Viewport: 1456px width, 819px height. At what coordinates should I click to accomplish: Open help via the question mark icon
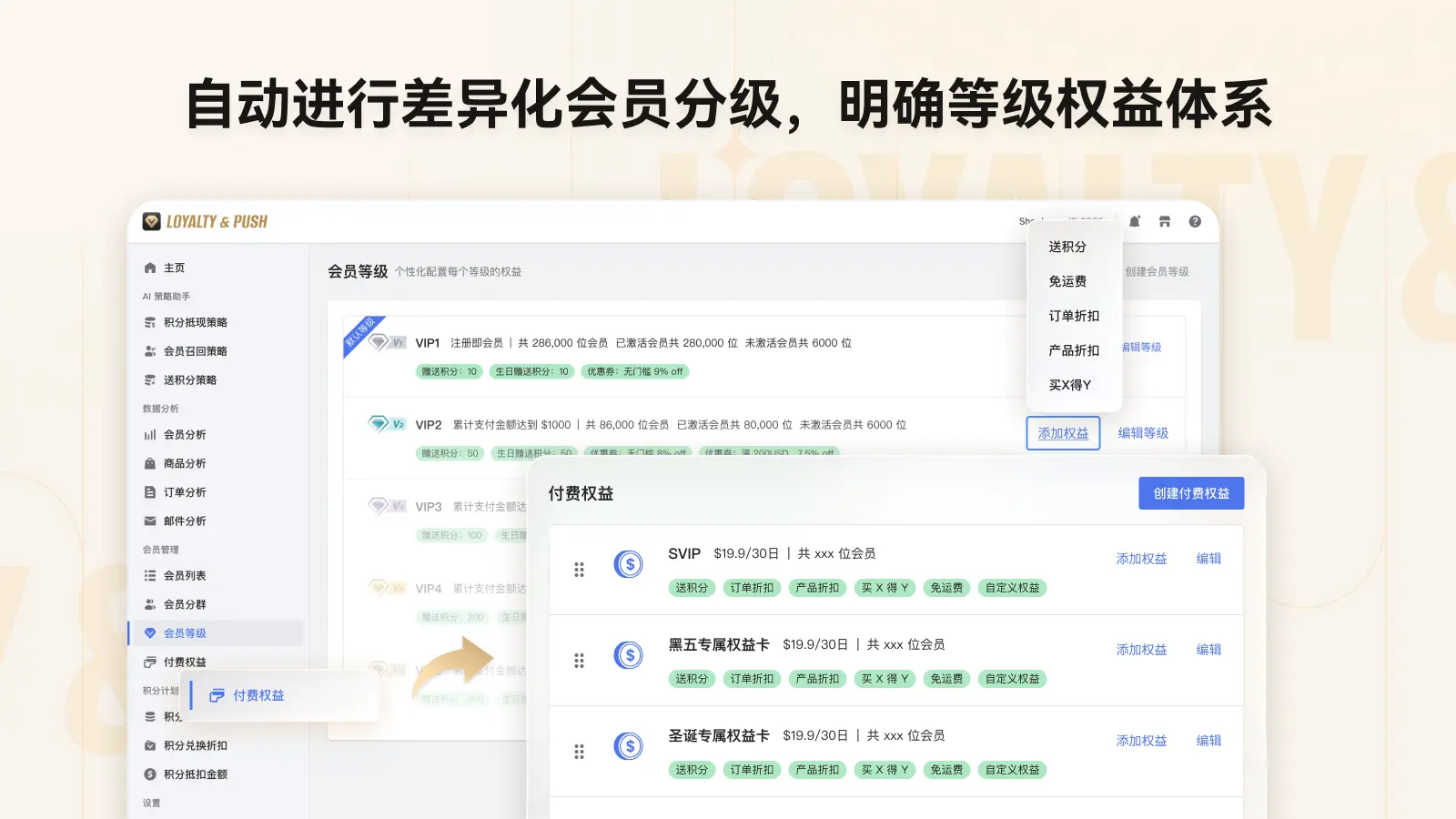(x=1195, y=221)
